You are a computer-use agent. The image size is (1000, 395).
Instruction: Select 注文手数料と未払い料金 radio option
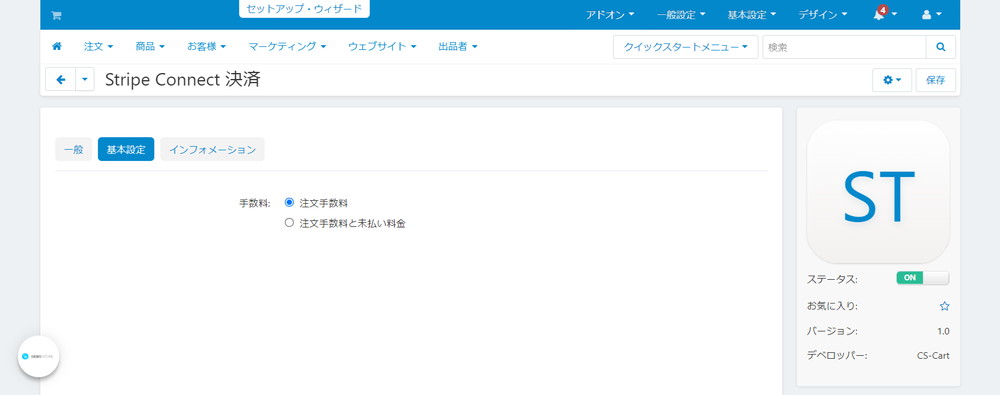[x=289, y=223]
